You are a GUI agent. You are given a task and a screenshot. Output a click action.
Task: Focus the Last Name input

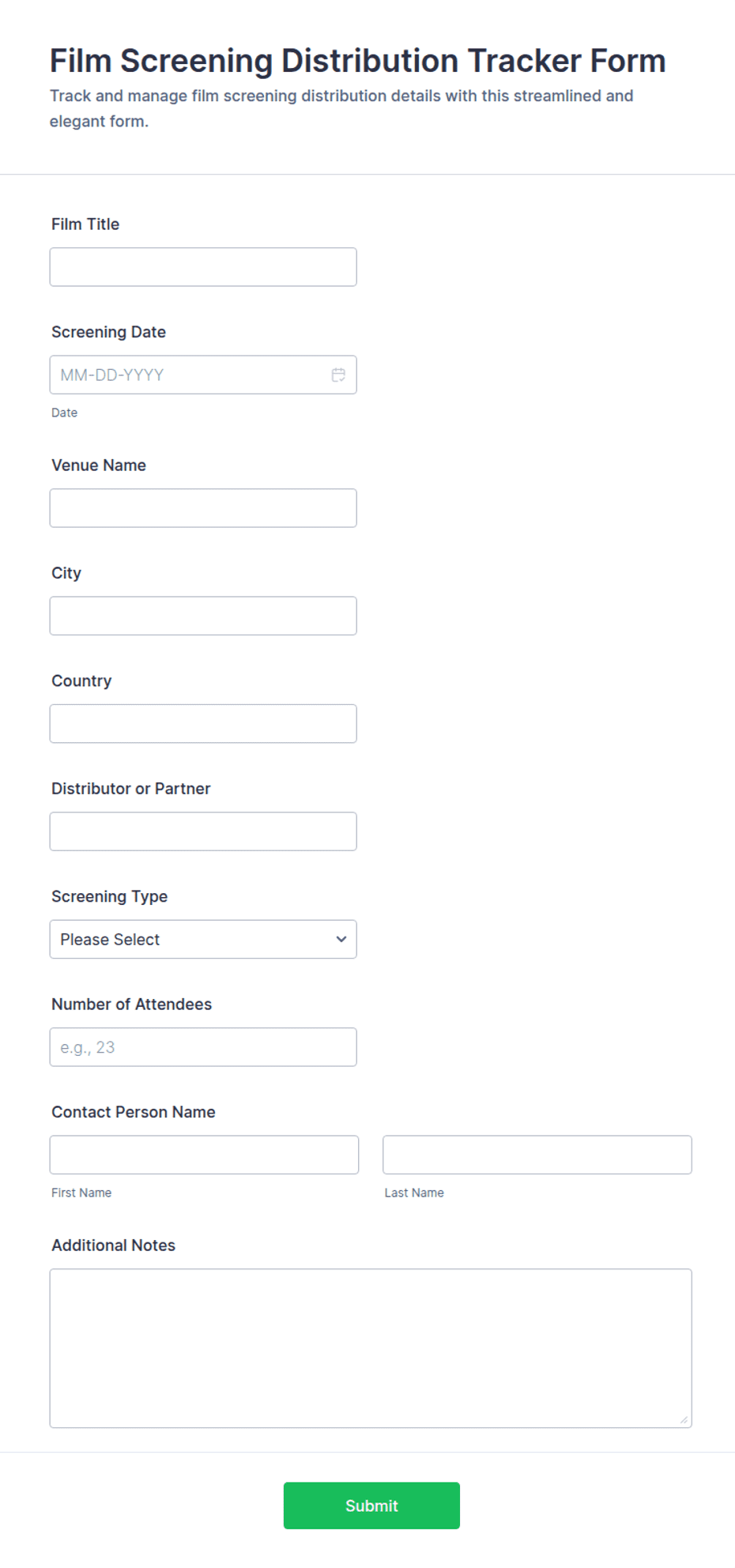(x=537, y=1155)
